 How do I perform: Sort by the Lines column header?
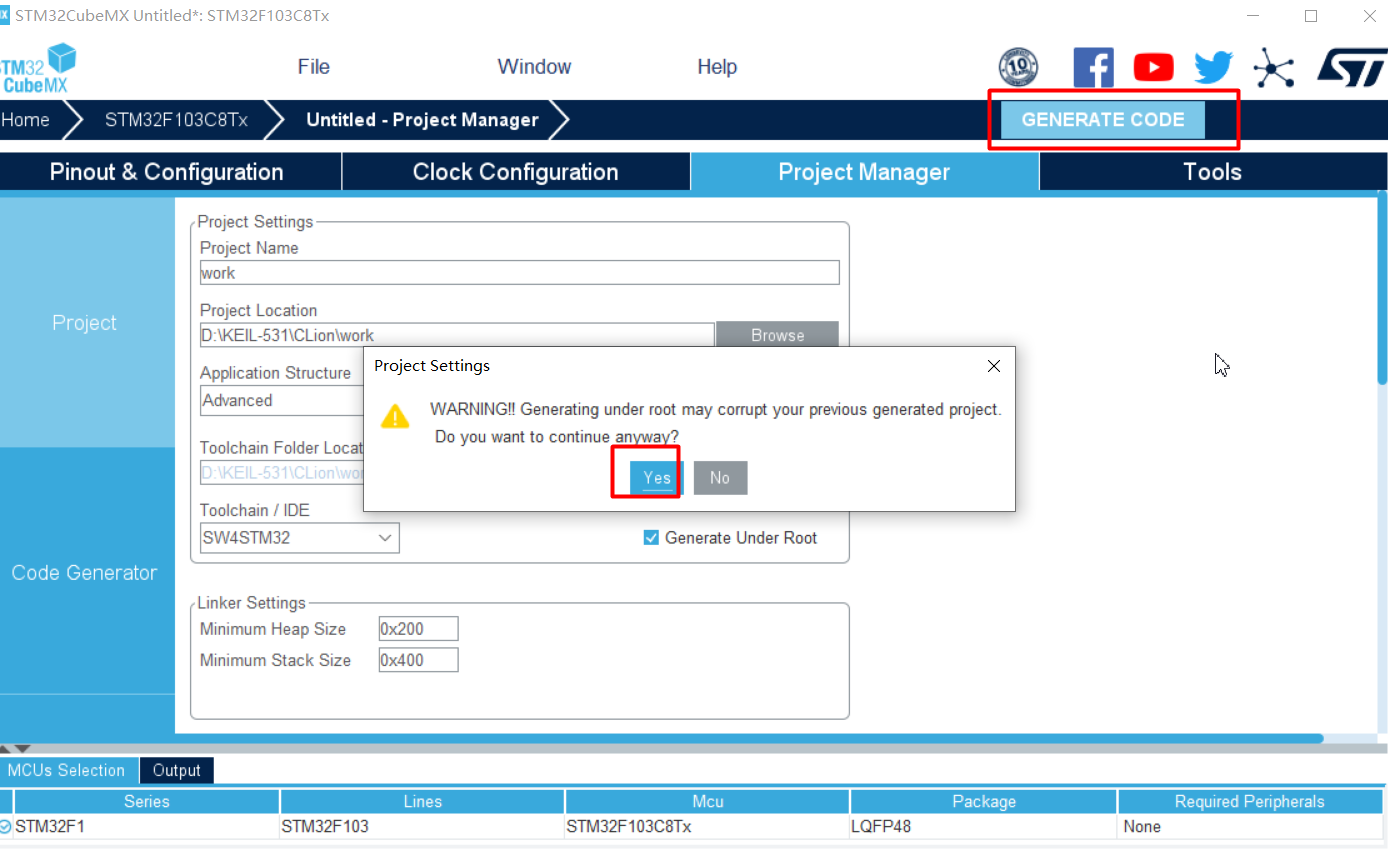422,801
